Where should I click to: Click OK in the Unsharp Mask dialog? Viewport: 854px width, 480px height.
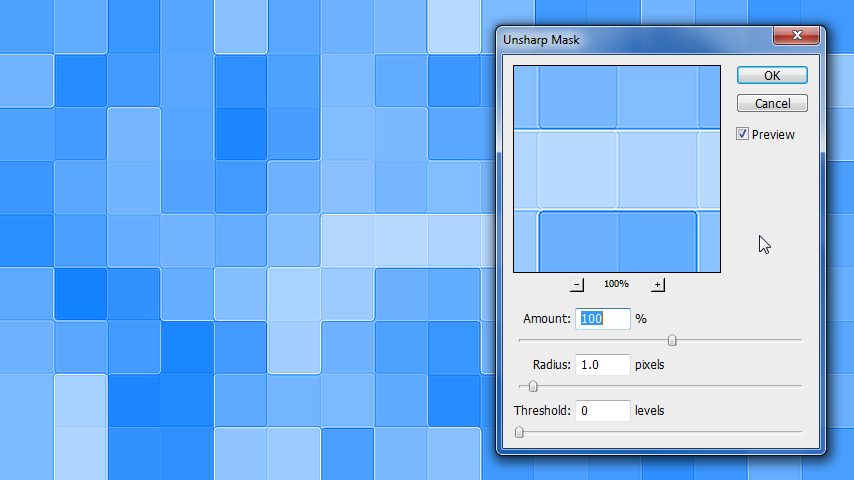coord(772,75)
